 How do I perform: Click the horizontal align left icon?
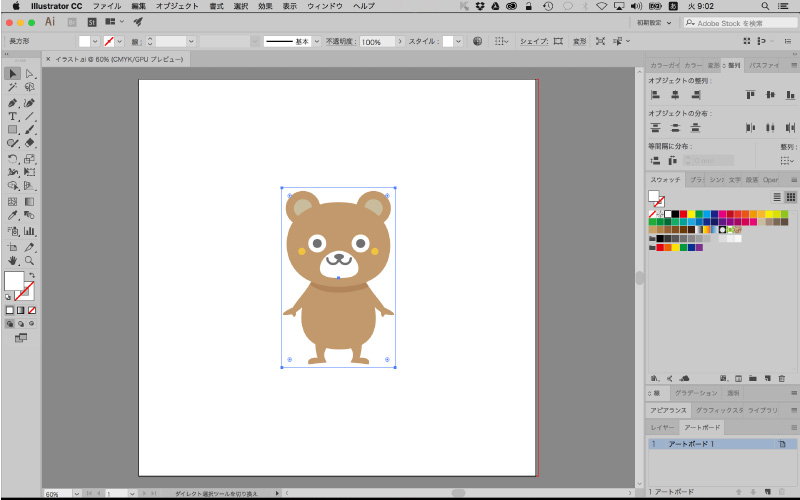point(656,95)
